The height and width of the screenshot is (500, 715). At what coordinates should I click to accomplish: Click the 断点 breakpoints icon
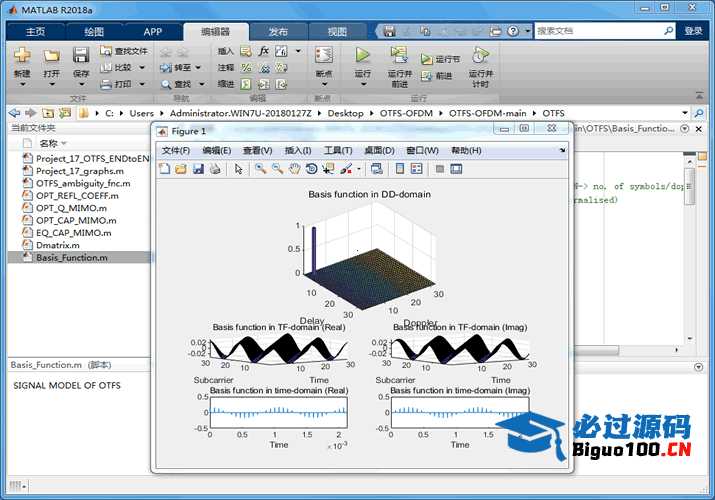tap(324, 55)
